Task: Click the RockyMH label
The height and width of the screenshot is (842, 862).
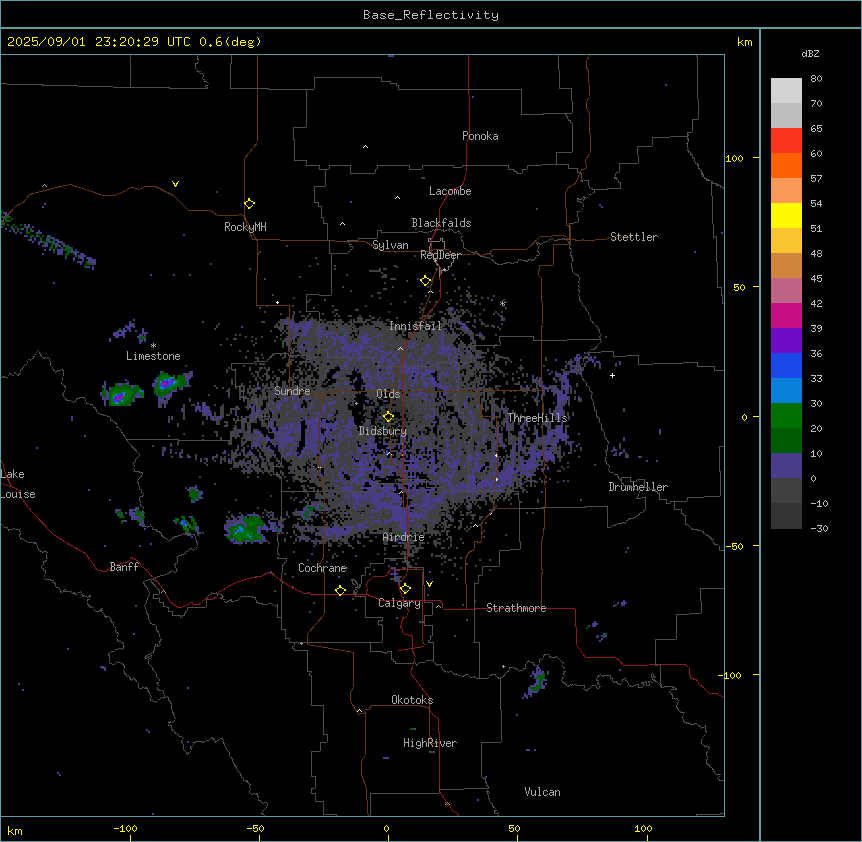Action: pos(245,227)
